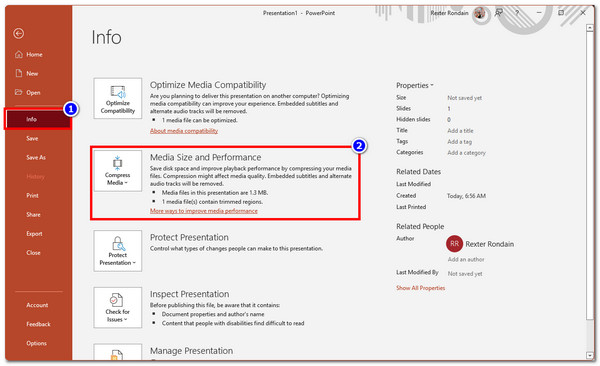The height and width of the screenshot is (366, 600).
Task: Click the account name in title bar
Action: pyautogui.click(x=449, y=13)
